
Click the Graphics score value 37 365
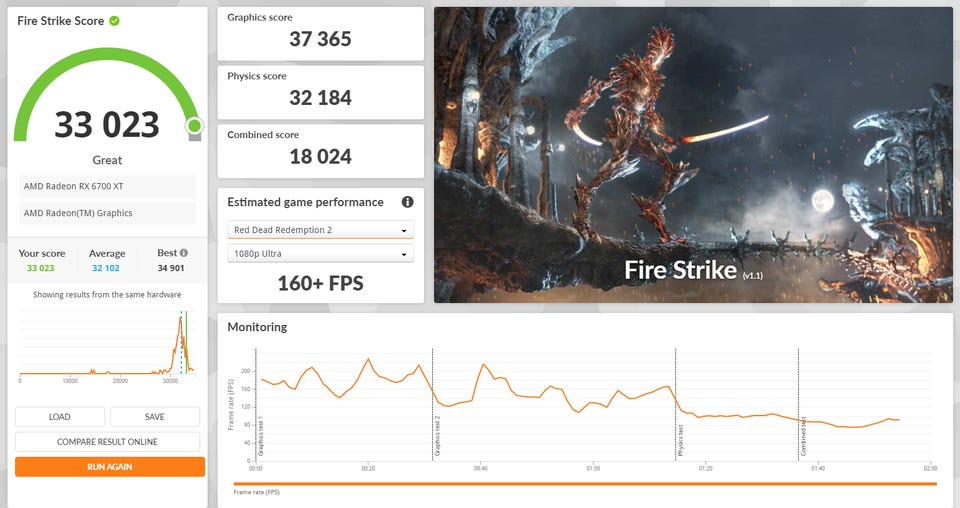320,39
